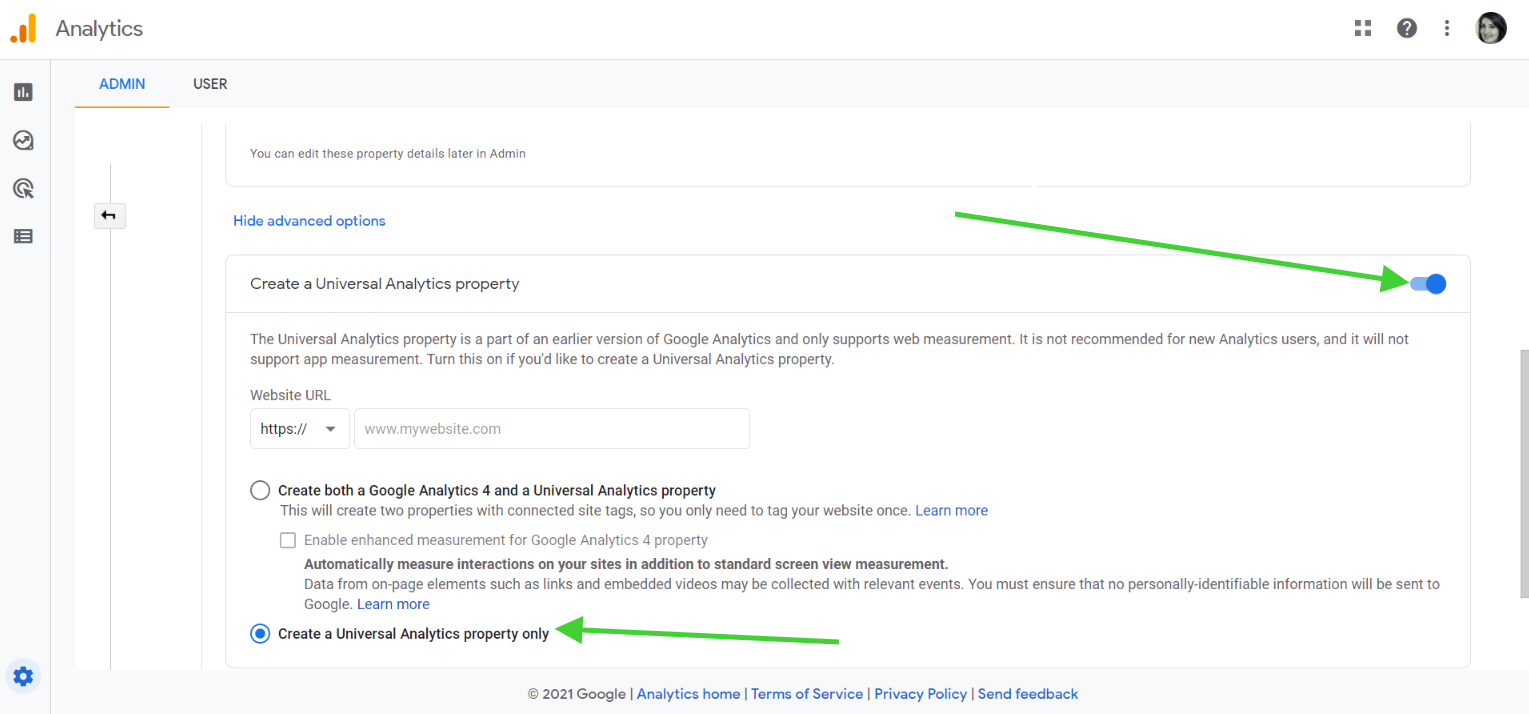Click the 'Analytics' product name text
The height and width of the screenshot is (714, 1529).
pyautogui.click(x=99, y=29)
